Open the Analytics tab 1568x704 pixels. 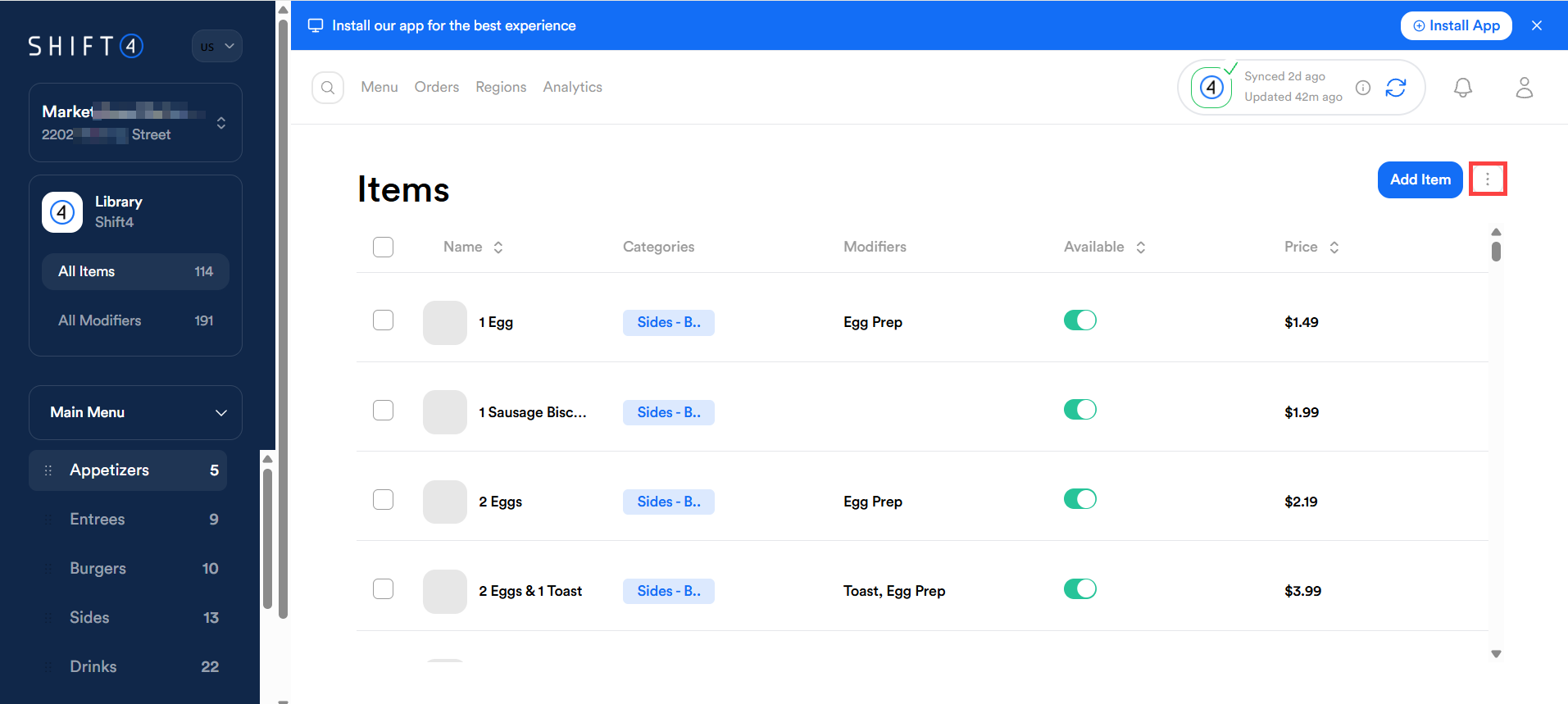point(572,87)
